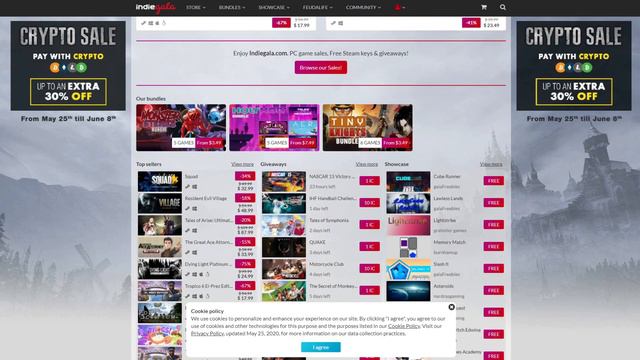Click the Steam icon under Tropico 6
The width and height of the screenshot is (640, 360).
[x=188, y=296]
